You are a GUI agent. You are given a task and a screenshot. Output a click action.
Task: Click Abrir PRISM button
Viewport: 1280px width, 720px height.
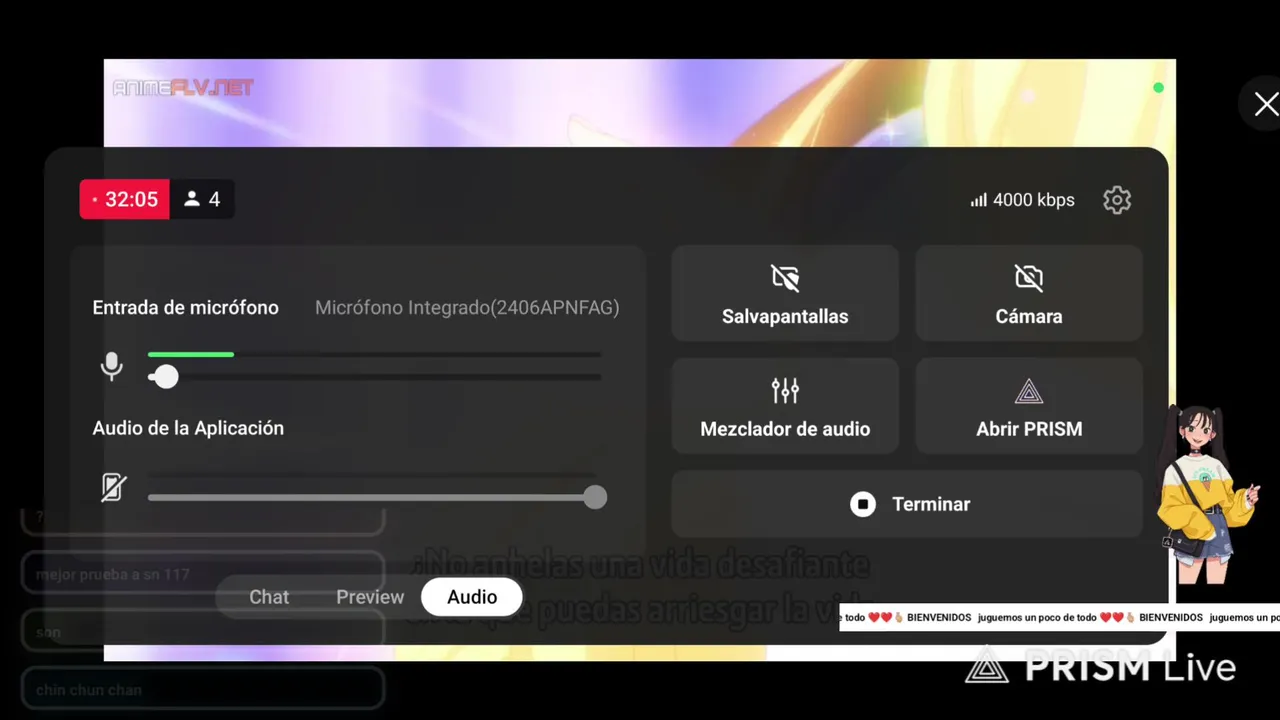[1029, 406]
